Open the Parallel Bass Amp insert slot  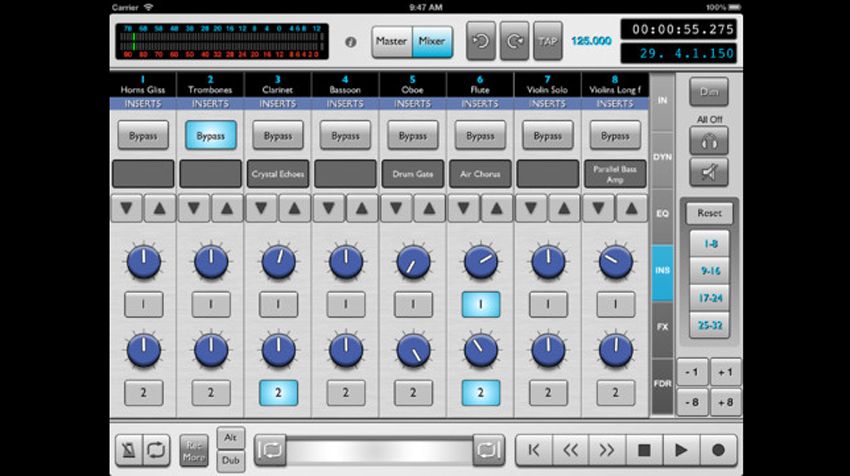[615, 174]
